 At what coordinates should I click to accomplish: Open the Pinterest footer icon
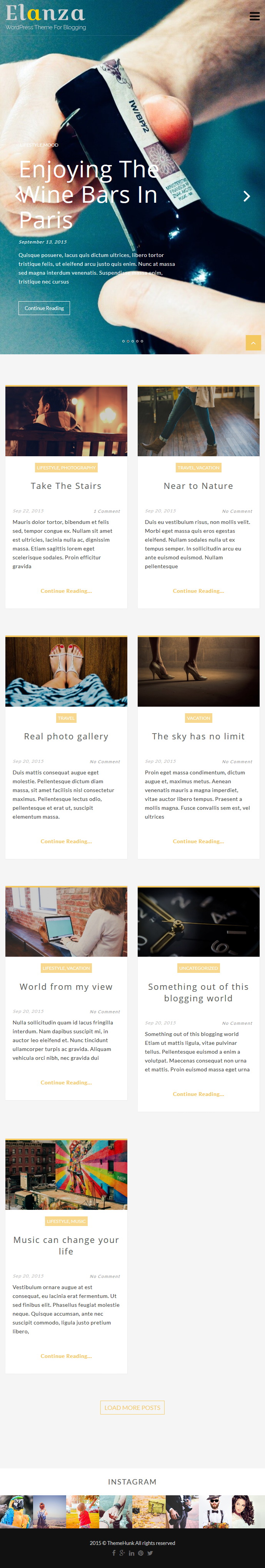(x=141, y=1553)
